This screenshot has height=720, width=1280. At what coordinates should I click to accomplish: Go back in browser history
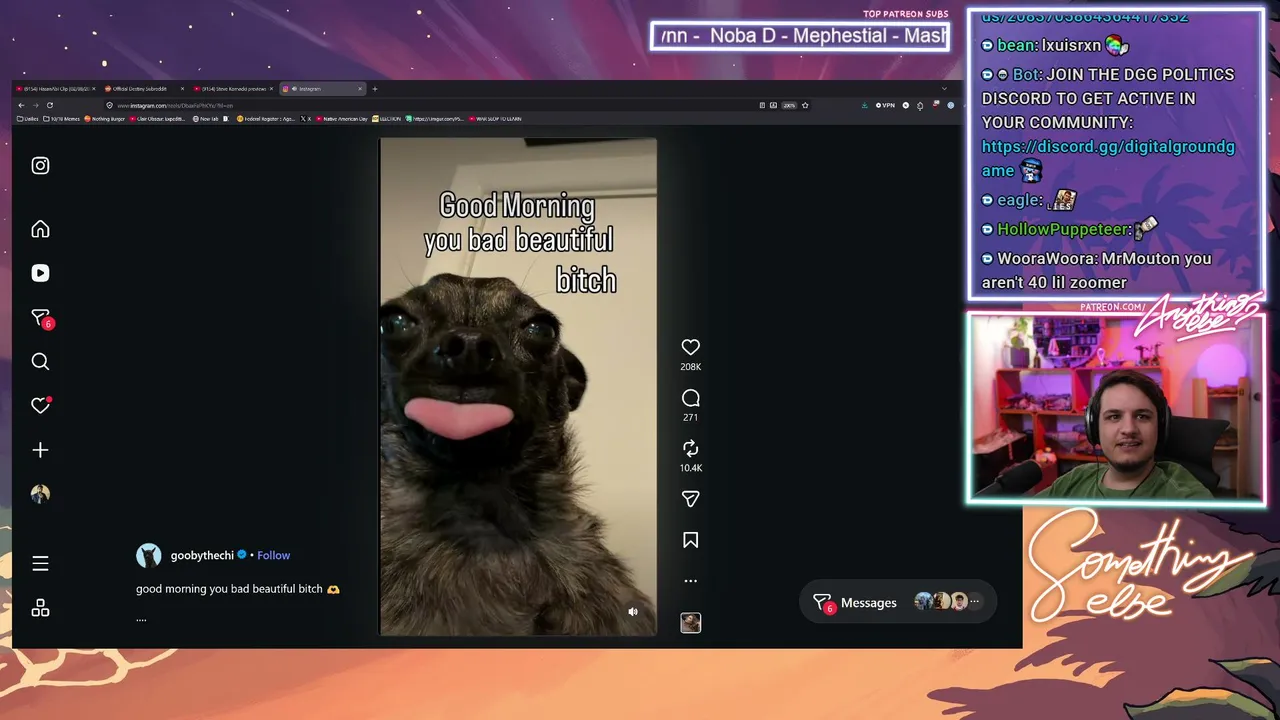(21, 105)
